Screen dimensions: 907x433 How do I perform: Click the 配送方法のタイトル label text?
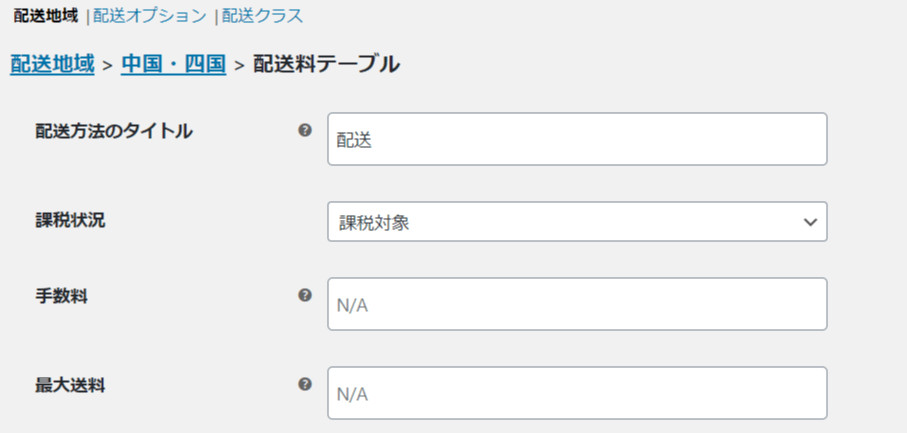pyautogui.click(x=114, y=132)
